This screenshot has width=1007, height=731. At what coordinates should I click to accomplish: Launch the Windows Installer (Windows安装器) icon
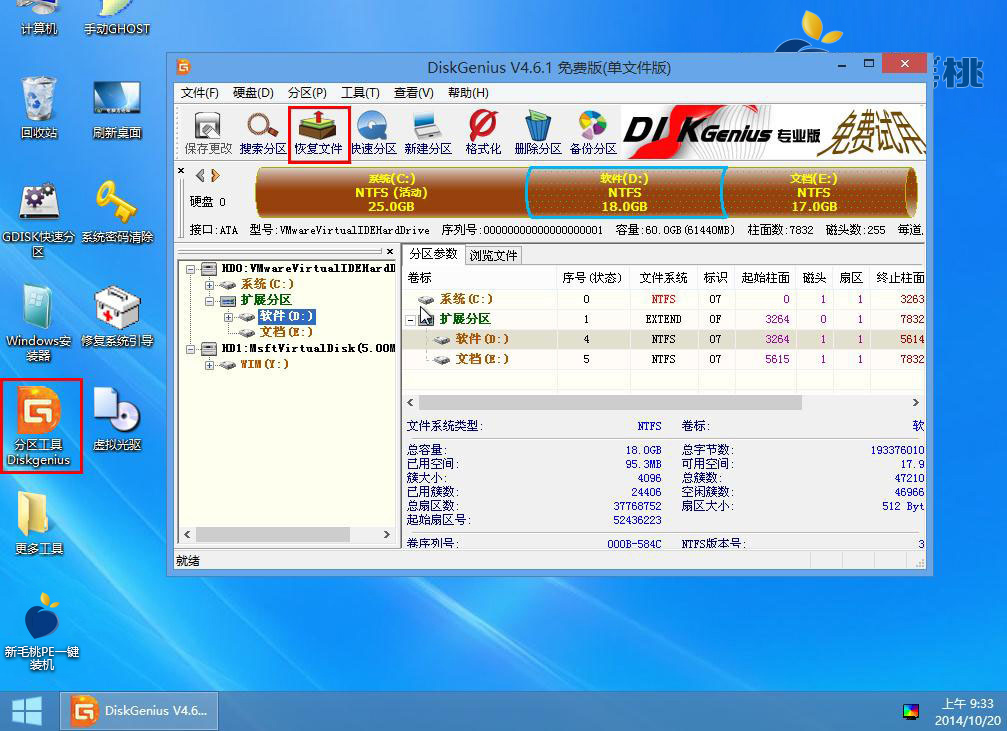[39, 324]
